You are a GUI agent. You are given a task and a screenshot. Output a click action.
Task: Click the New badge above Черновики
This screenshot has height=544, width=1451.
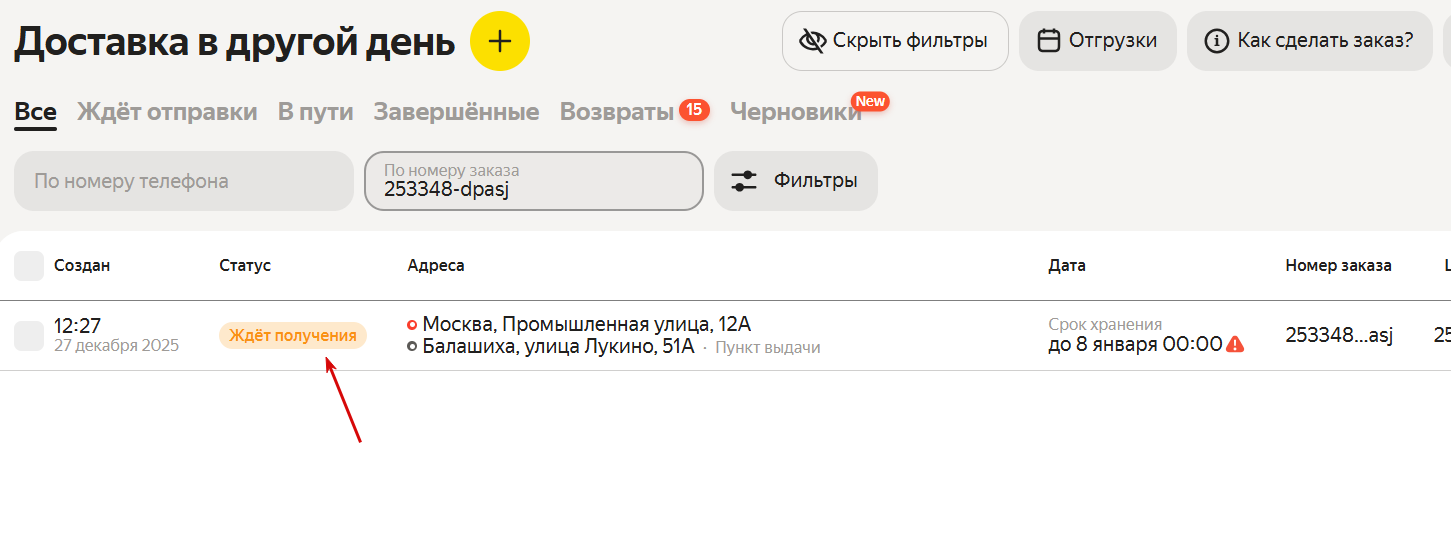[x=870, y=101]
